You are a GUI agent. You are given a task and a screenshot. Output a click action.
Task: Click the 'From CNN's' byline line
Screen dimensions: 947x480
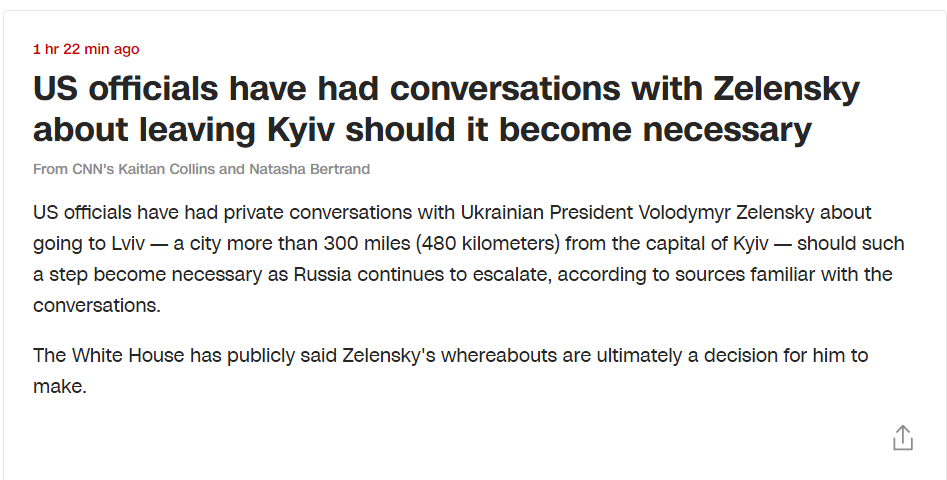(201, 169)
